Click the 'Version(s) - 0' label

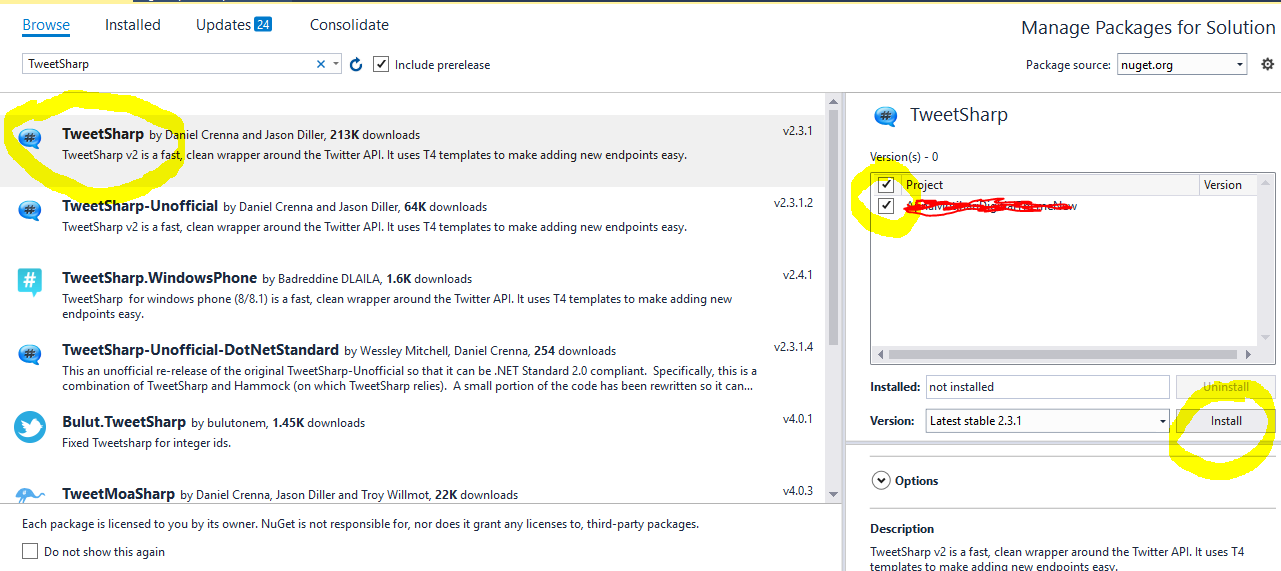[x=904, y=157]
